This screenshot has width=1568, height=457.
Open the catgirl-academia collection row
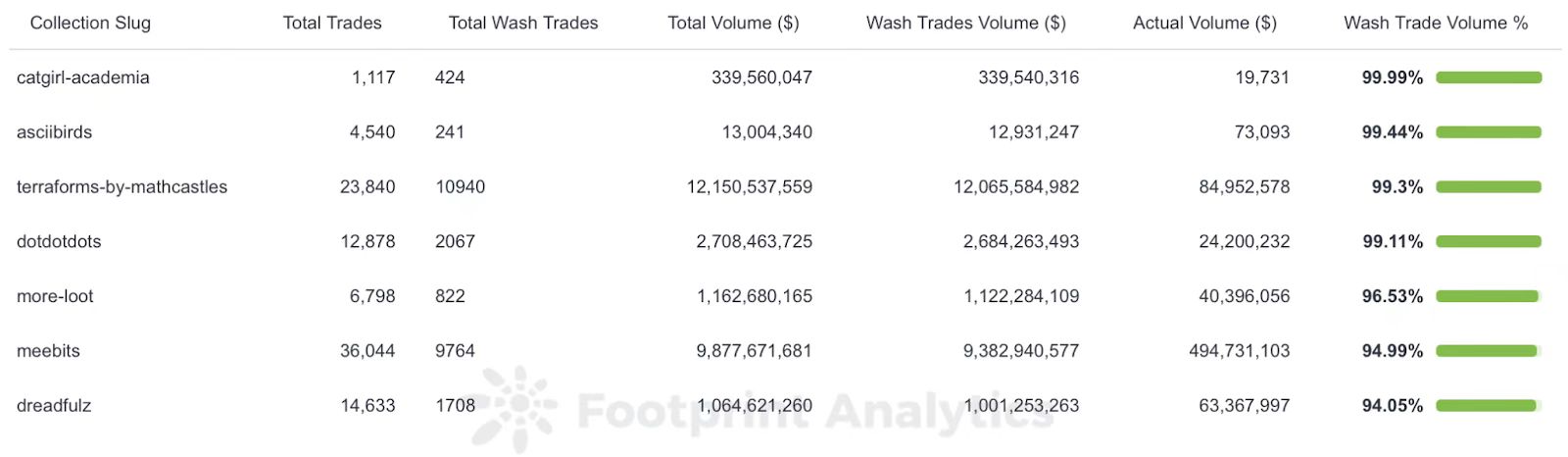pos(83,77)
